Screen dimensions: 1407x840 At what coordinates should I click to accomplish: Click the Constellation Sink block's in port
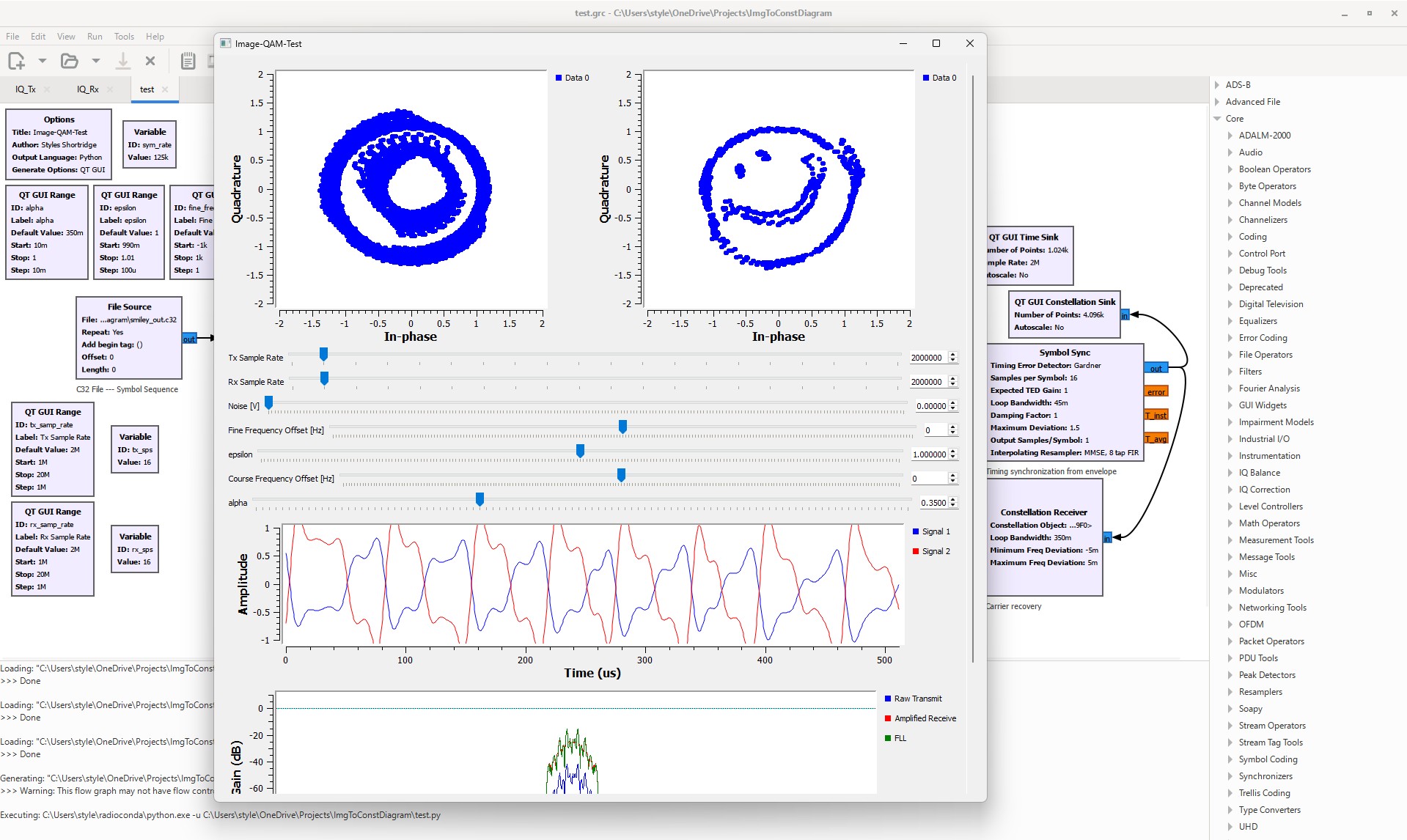click(x=1125, y=315)
